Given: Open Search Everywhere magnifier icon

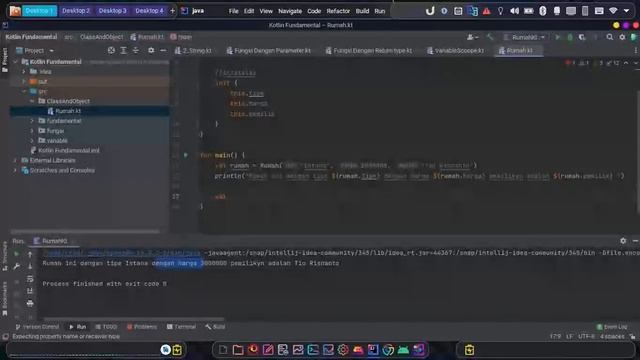Looking at the screenshot, I should click(x=609, y=37).
